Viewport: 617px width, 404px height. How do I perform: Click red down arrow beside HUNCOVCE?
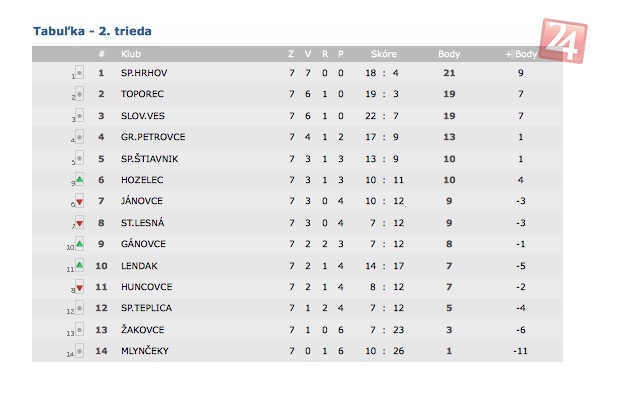click(x=79, y=286)
